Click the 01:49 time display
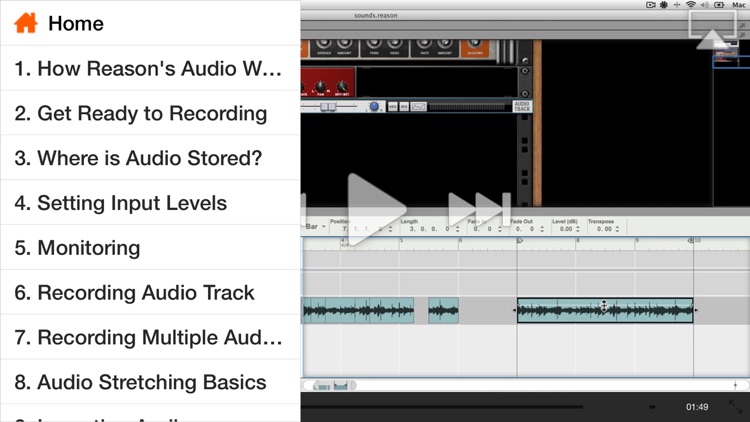This screenshot has width=750, height=422. 697,407
